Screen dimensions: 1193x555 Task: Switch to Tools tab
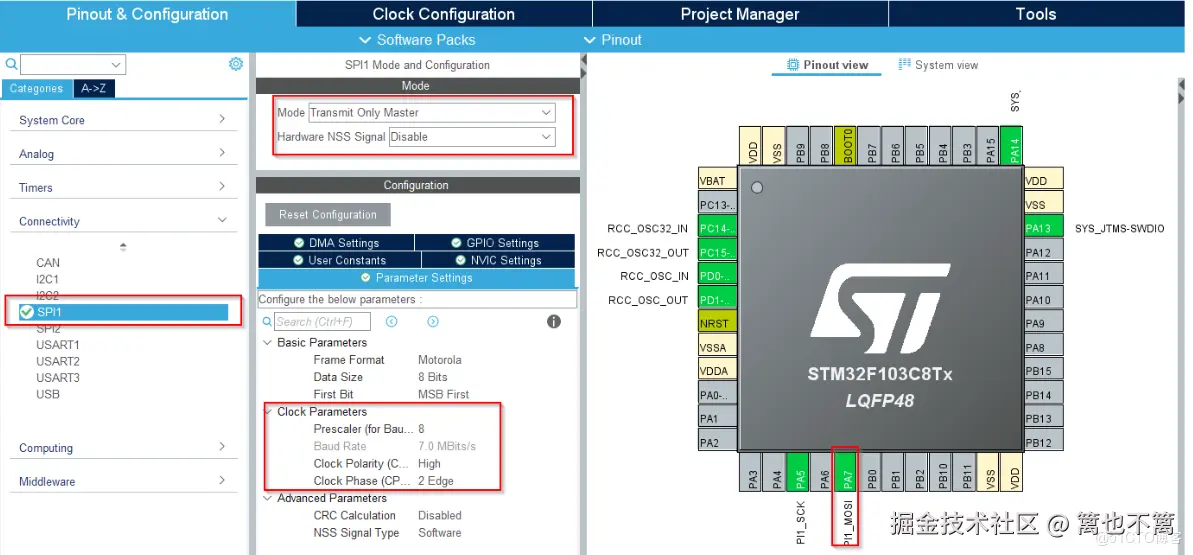[x=1036, y=14]
